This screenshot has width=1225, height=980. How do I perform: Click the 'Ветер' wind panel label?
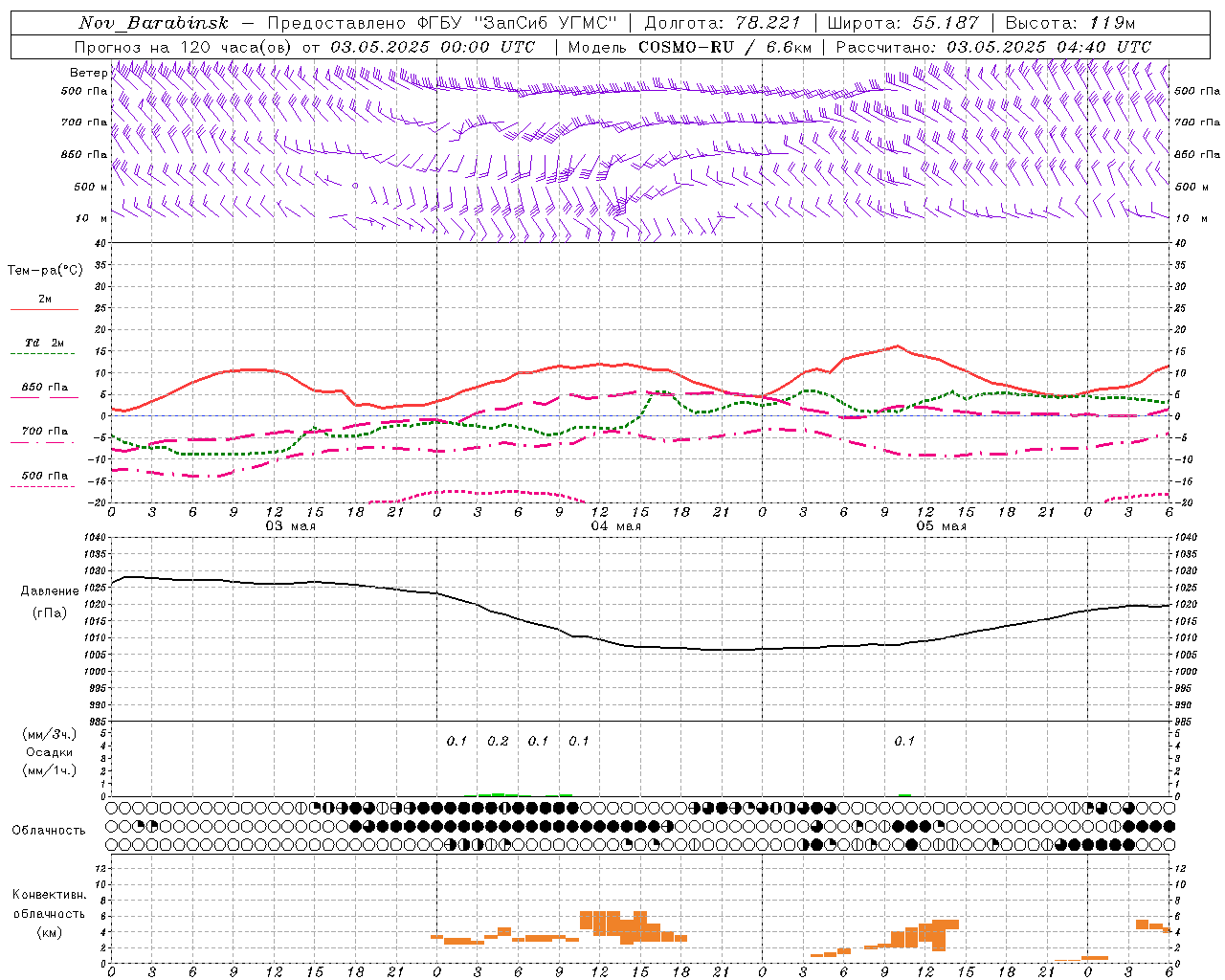(88, 73)
